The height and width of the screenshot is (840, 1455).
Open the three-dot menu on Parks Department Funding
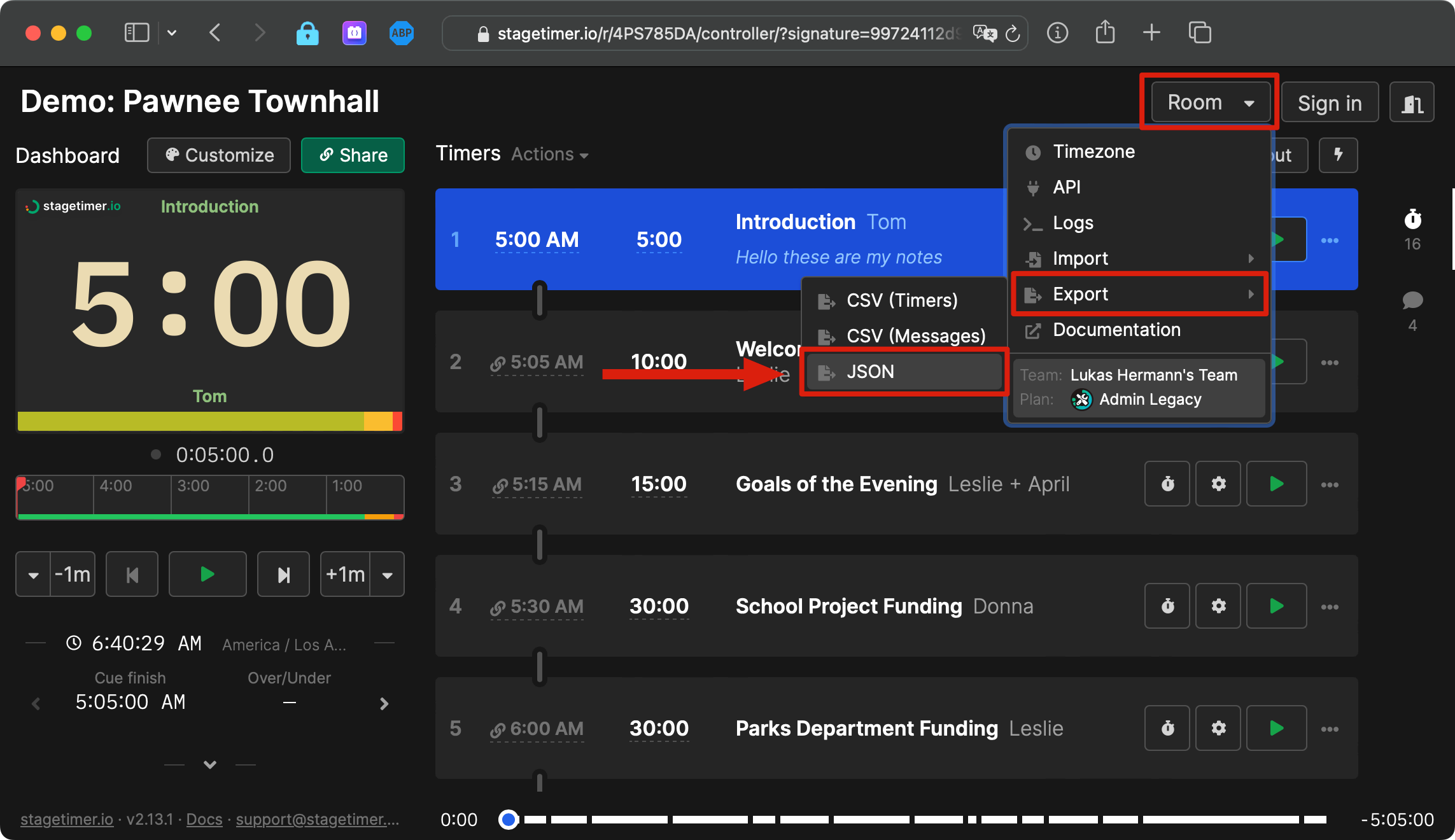[1330, 728]
